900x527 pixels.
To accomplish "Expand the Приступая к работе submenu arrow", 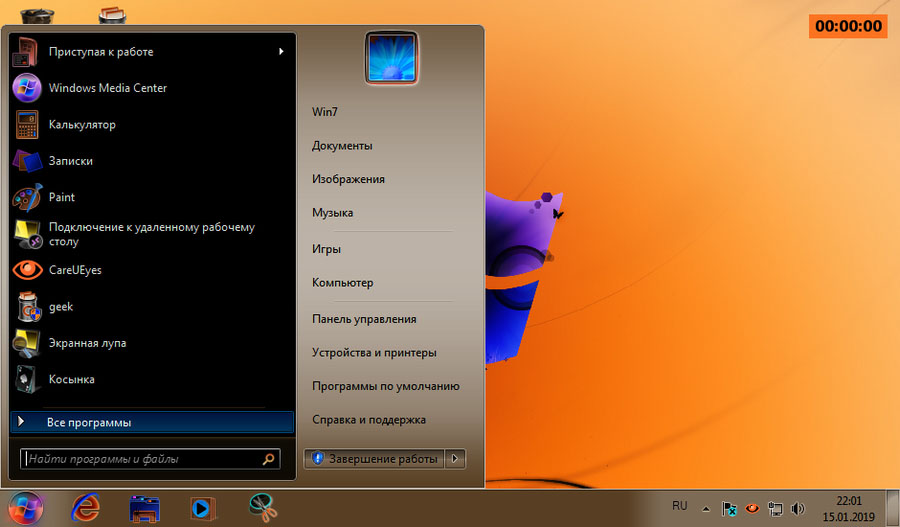I will pos(281,52).
